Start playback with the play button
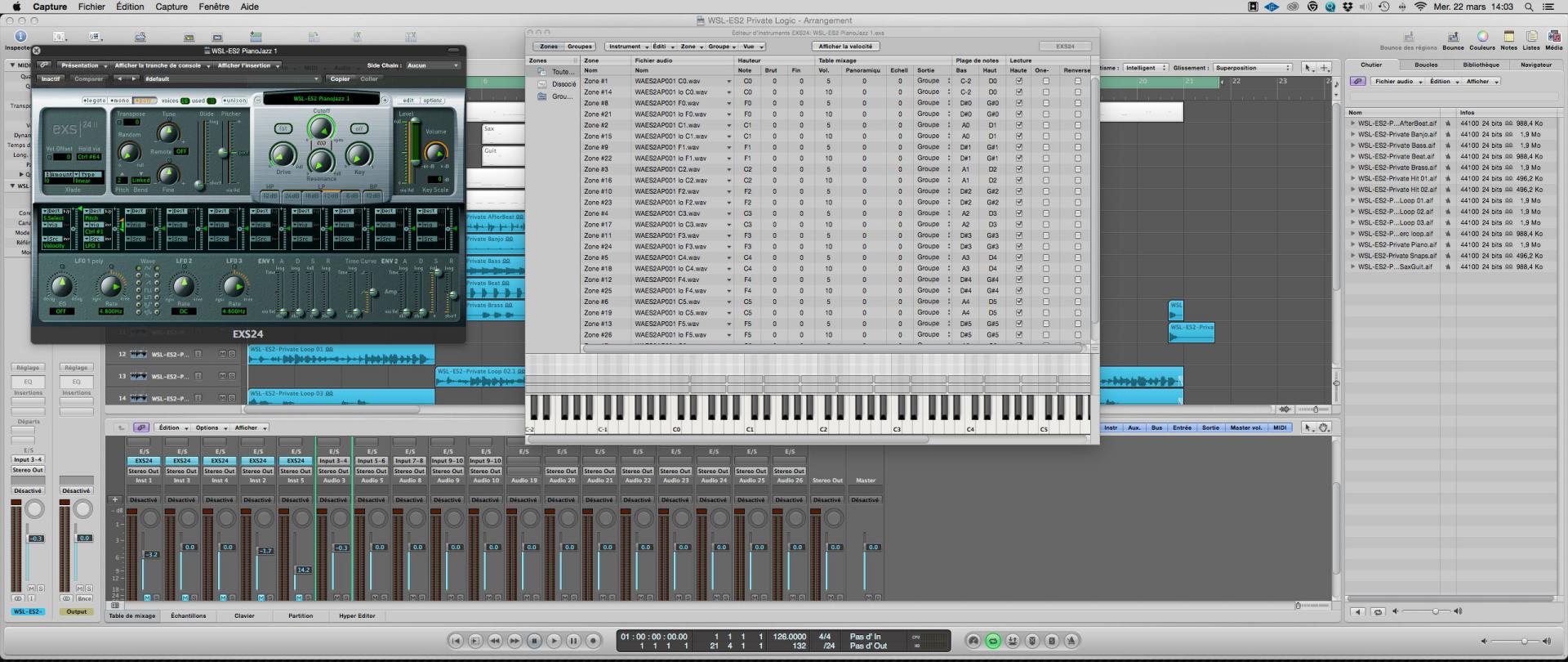This screenshot has width=1568, height=662. [x=554, y=641]
